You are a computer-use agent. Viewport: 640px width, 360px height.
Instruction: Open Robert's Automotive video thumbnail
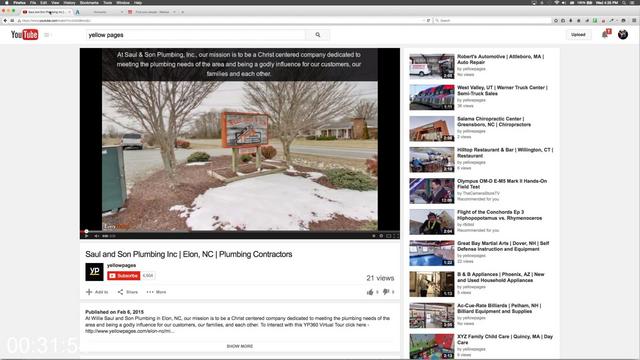click(x=431, y=66)
